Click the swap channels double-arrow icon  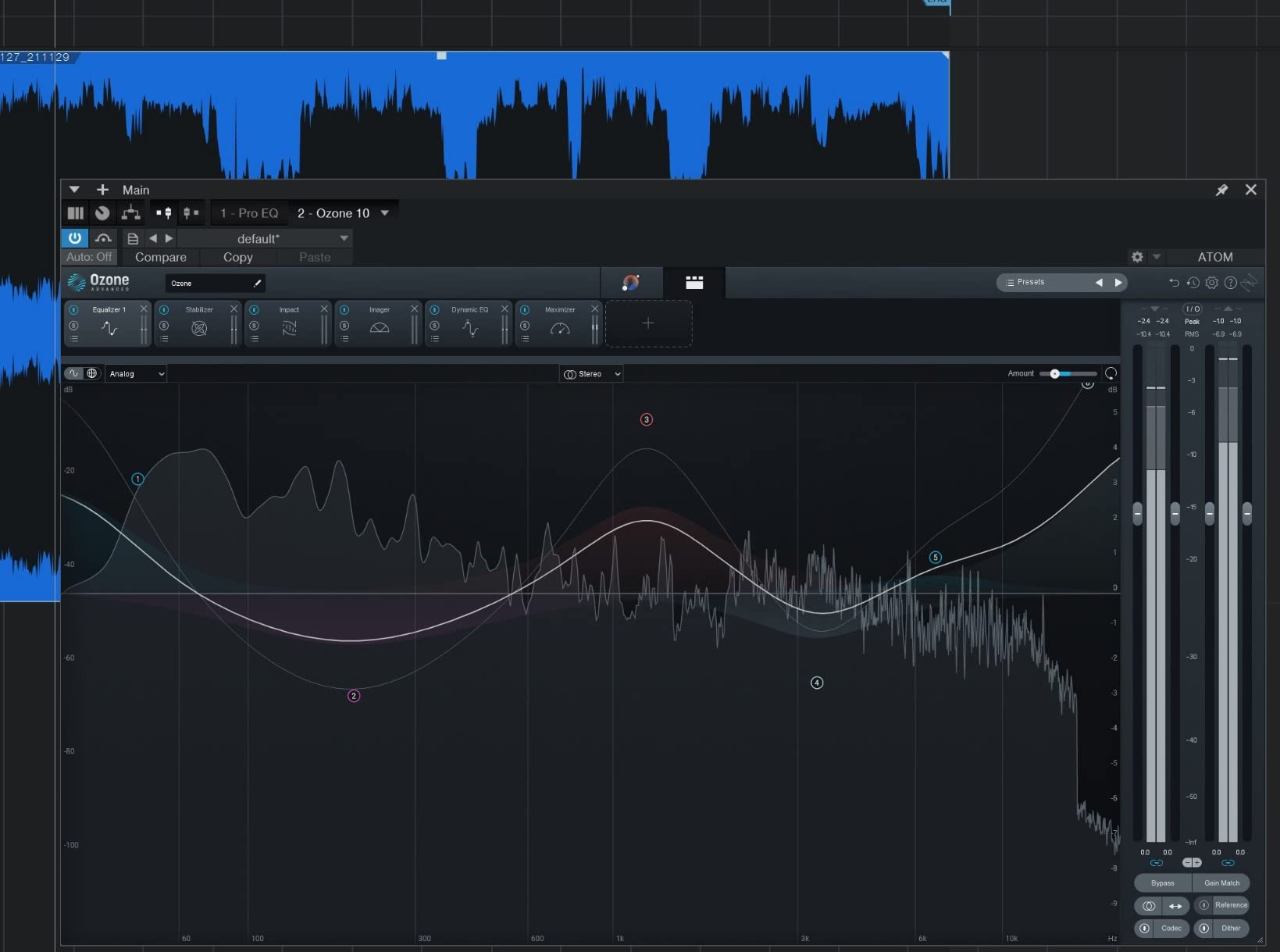[x=1175, y=906]
